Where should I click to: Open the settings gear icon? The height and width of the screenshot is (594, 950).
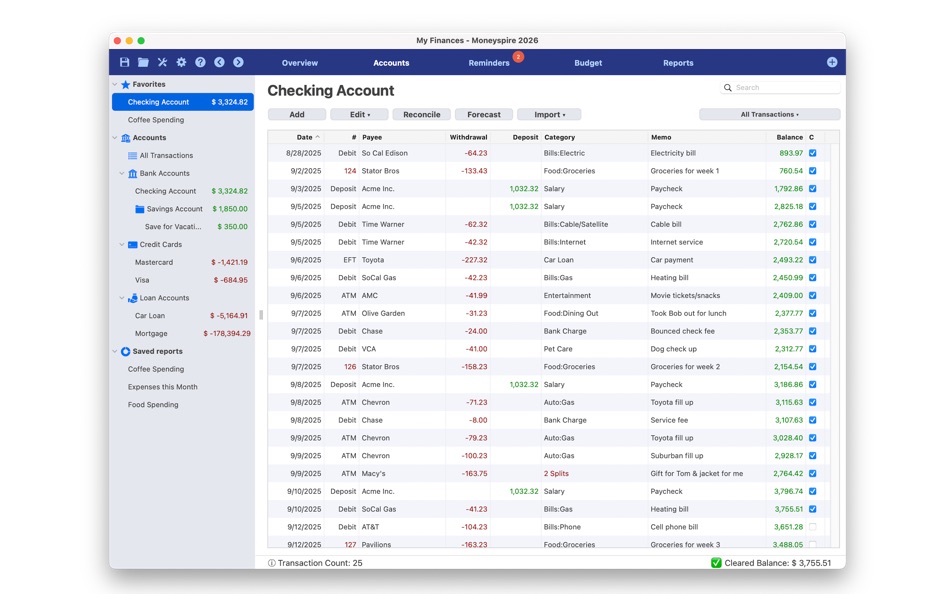(x=181, y=62)
